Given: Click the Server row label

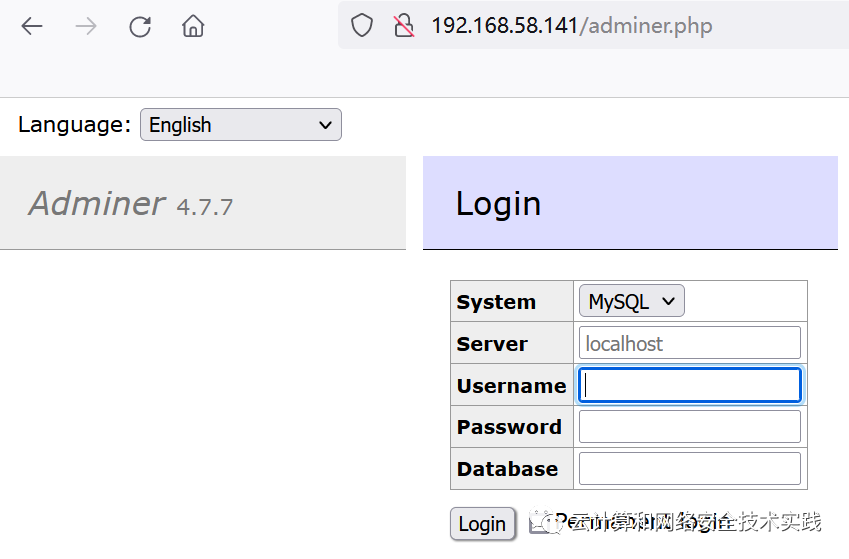Looking at the screenshot, I should click(x=492, y=344).
